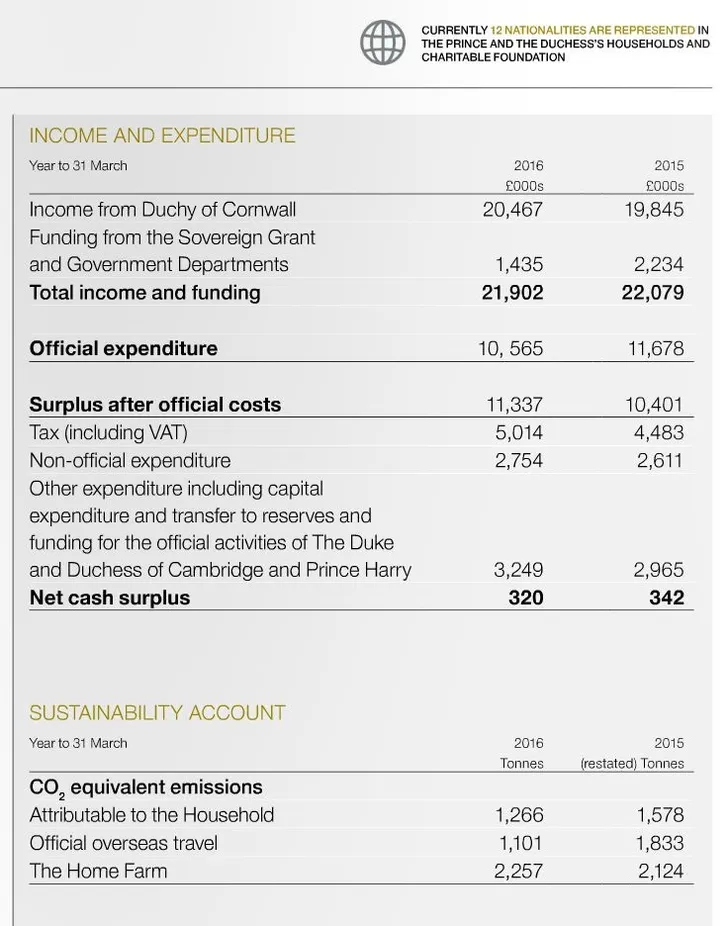Select Total income and funding label
The image size is (728, 926).
click(x=145, y=292)
